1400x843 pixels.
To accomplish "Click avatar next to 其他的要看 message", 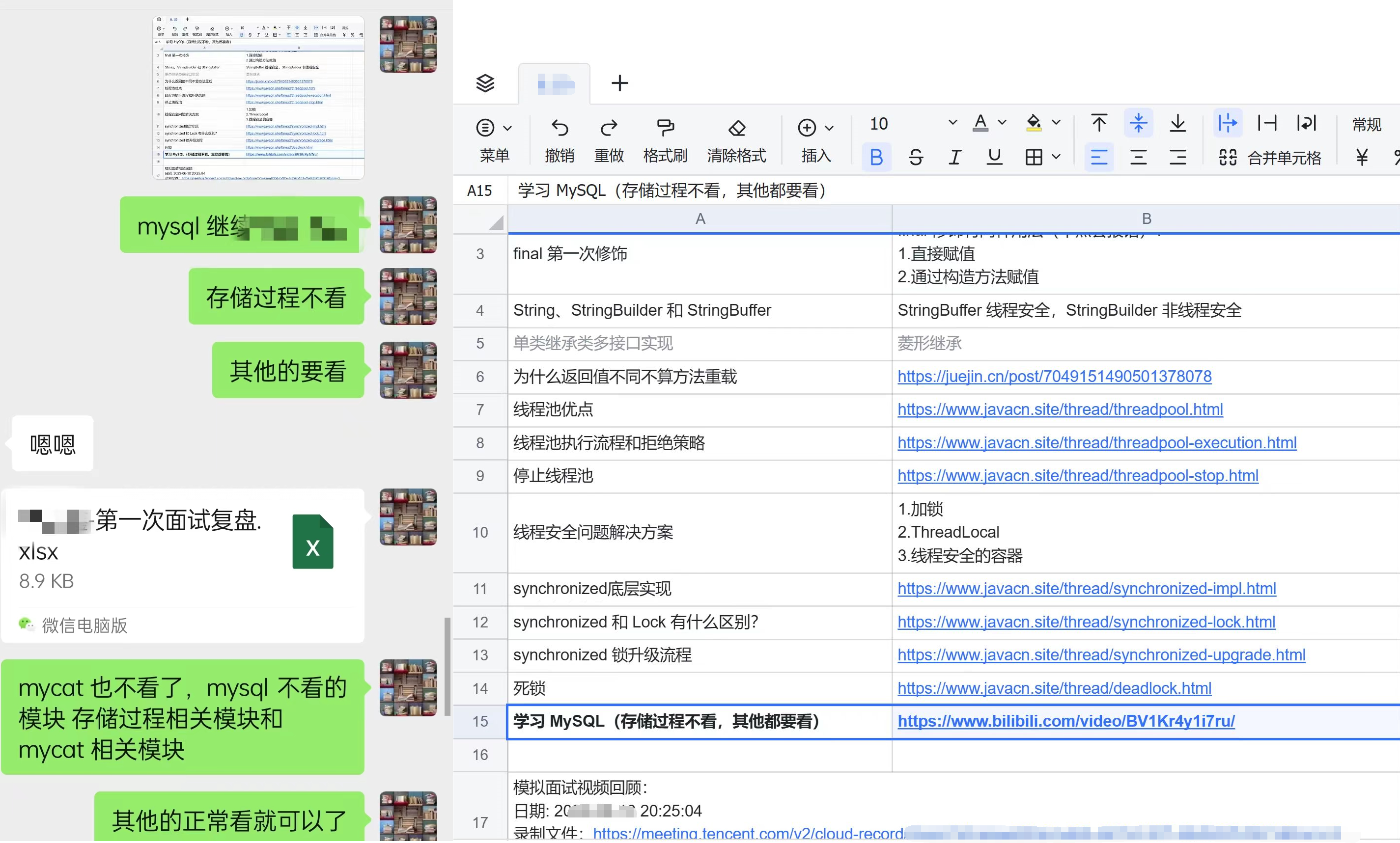I will pyautogui.click(x=408, y=370).
